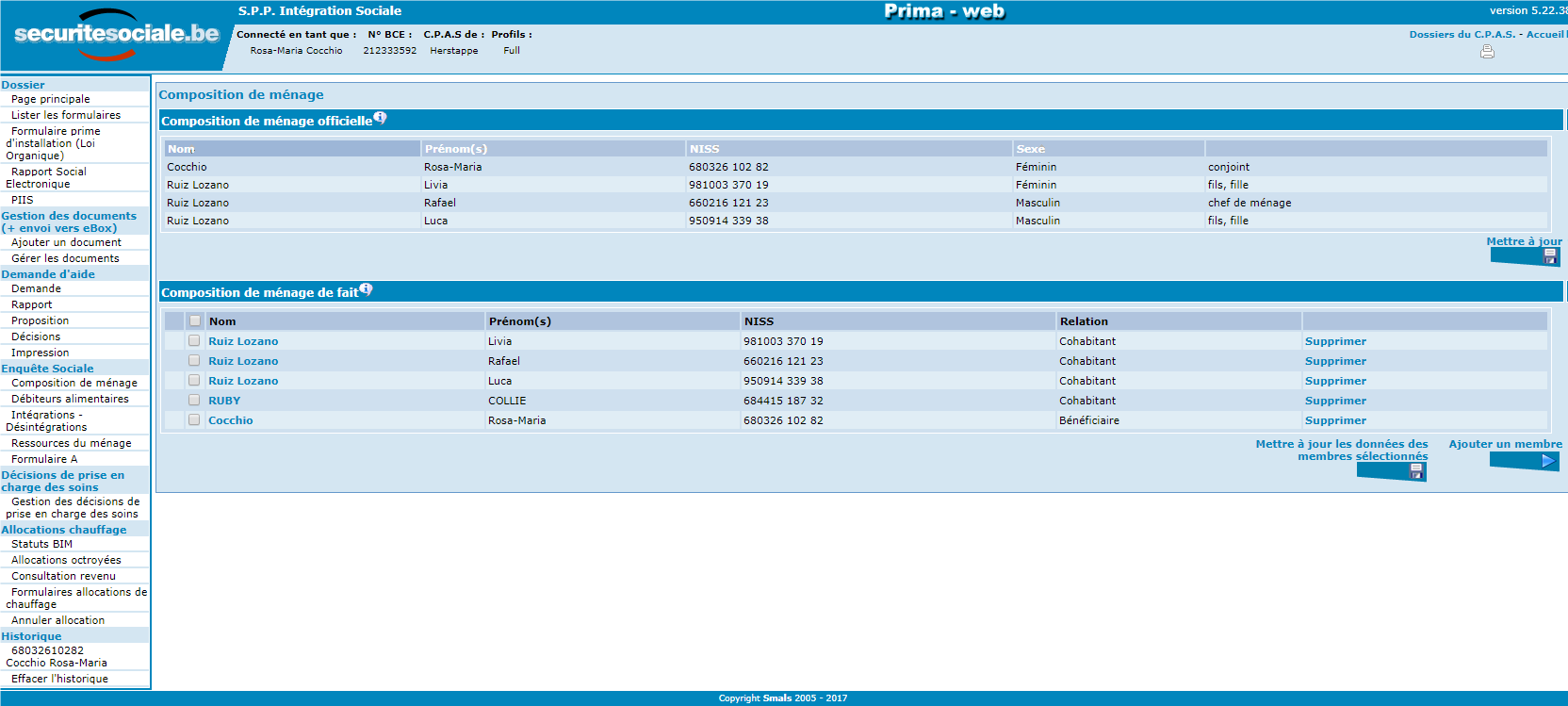Viewport: 1568px width, 706px height.
Task: Click Mettre à jour les données des membres sélectionnés
Action: click(1342, 450)
